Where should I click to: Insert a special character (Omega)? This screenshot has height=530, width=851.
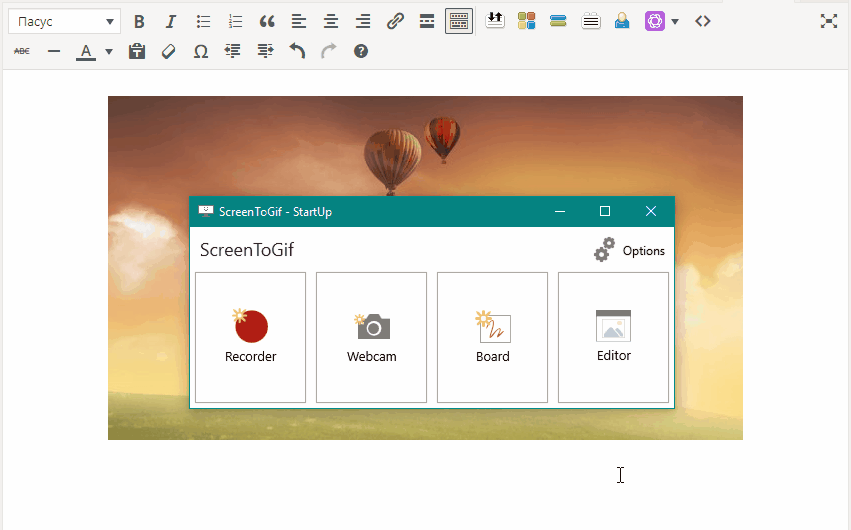click(x=201, y=52)
